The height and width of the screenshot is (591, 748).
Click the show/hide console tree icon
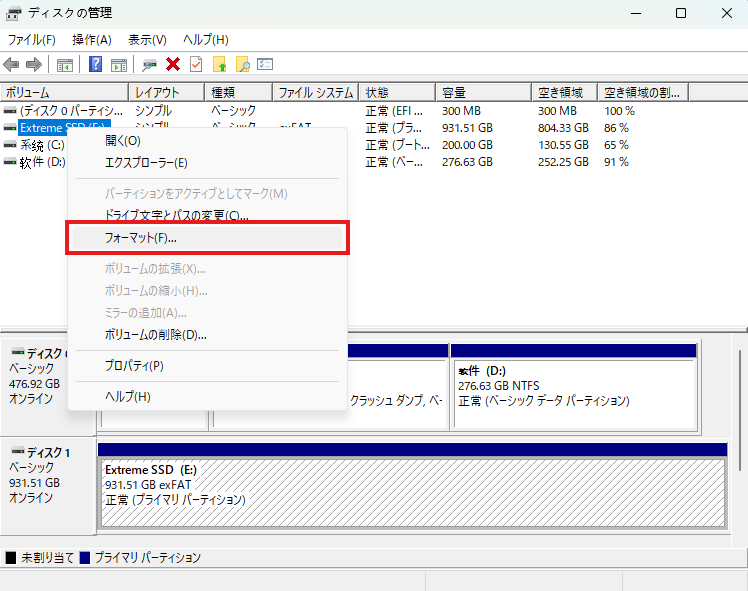click(65, 65)
